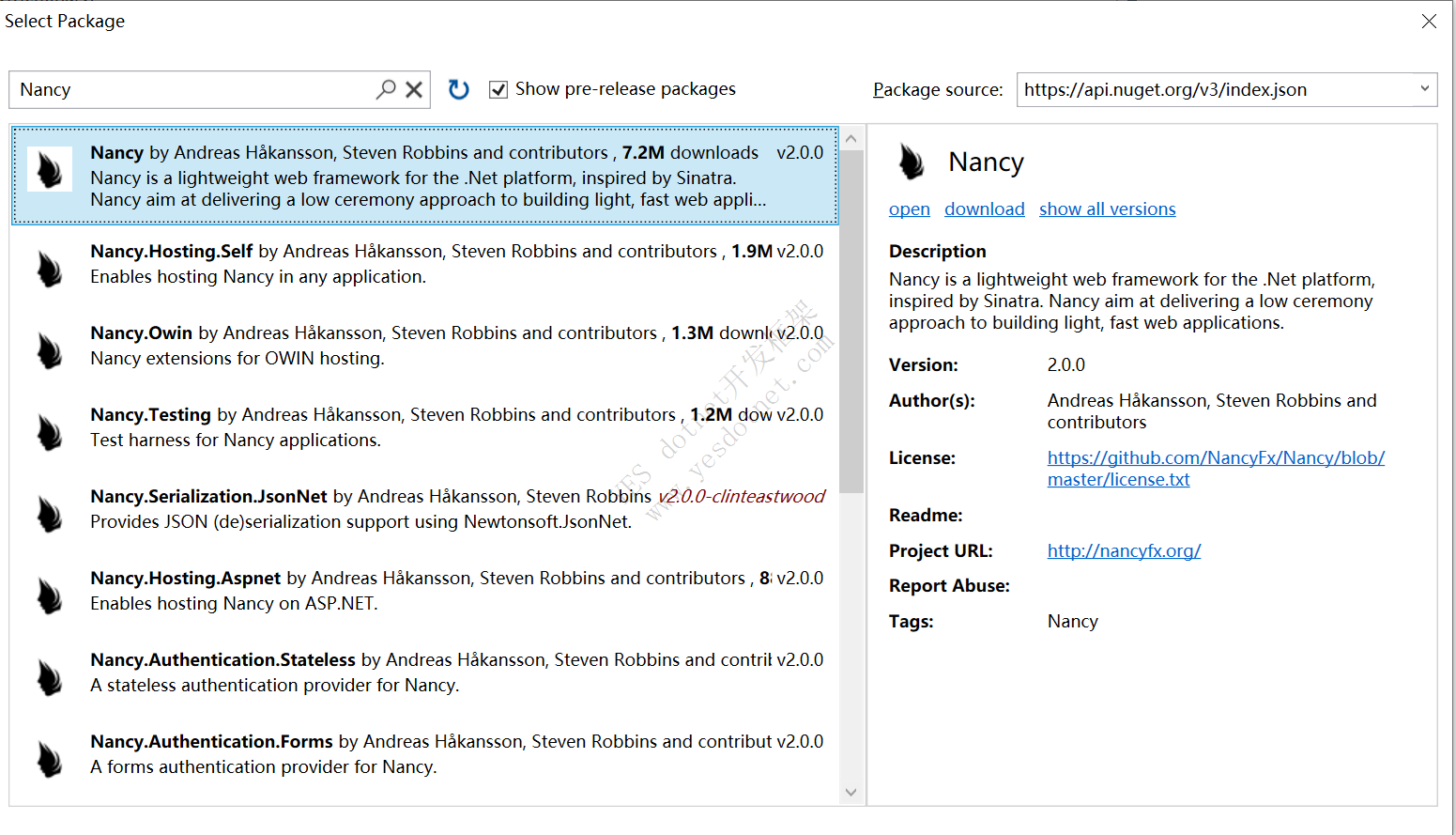
Task: Click the Package source label
Action: point(938,89)
